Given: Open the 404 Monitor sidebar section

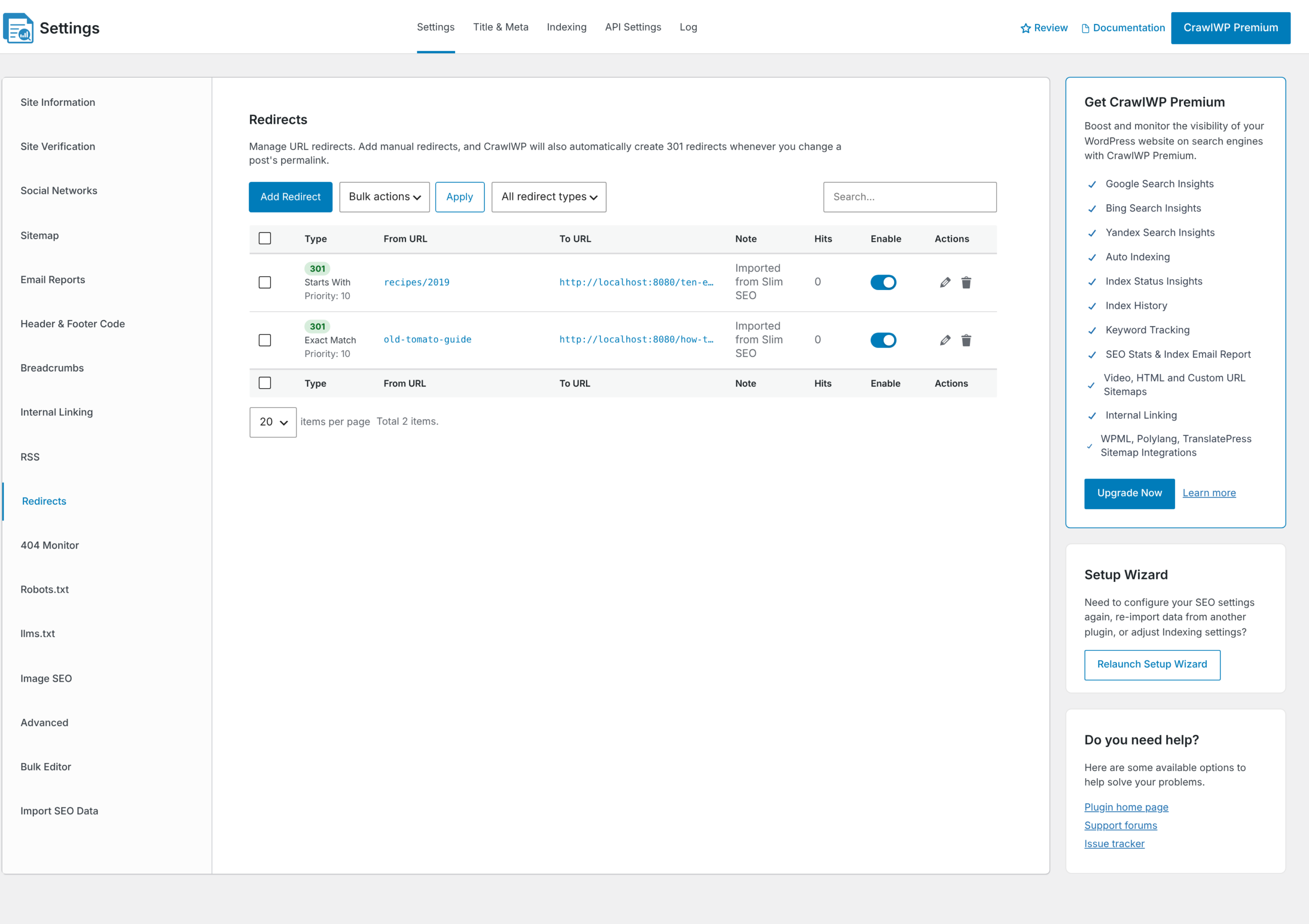Looking at the screenshot, I should click(x=50, y=545).
